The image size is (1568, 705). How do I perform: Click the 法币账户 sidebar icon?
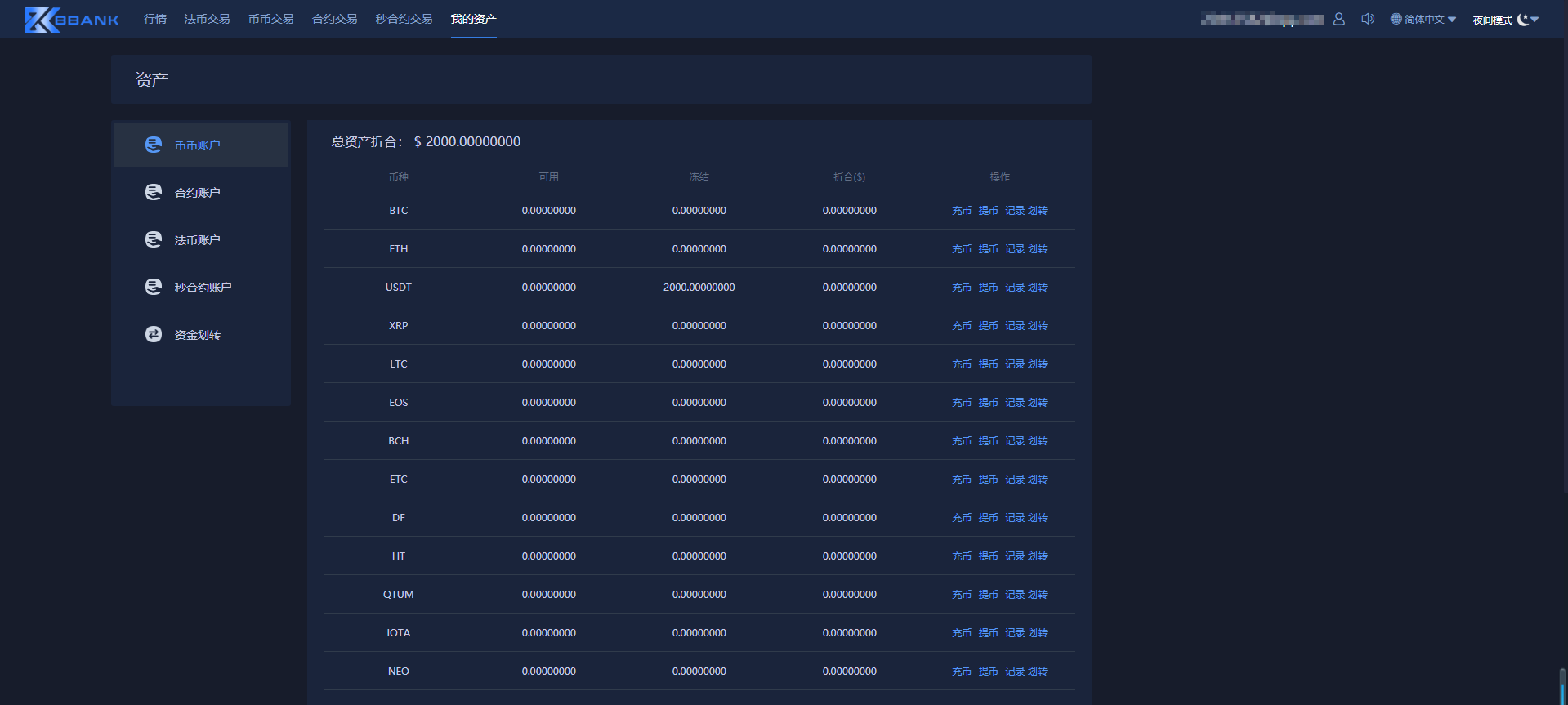(154, 239)
